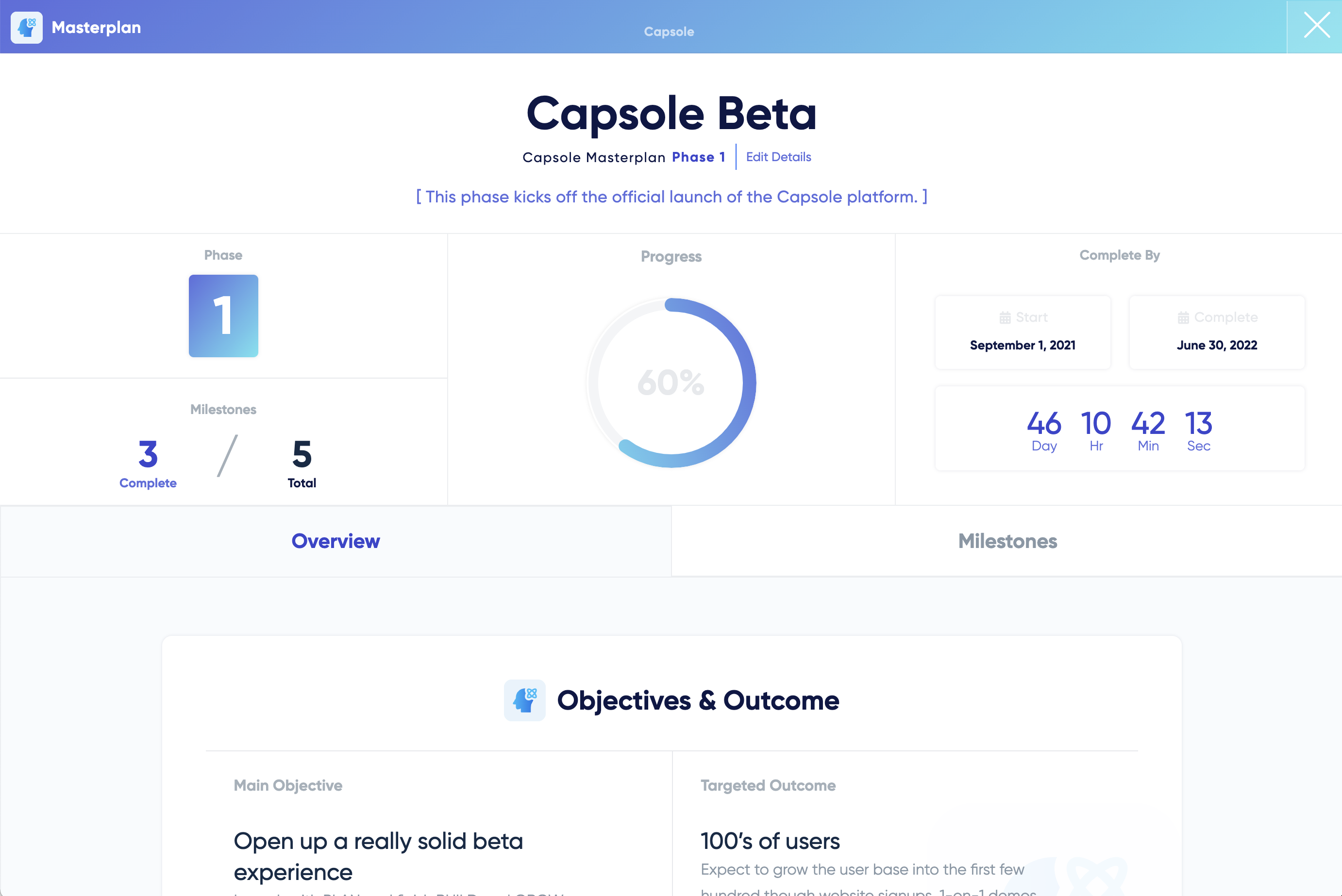The height and width of the screenshot is (896, 1342).
Task: Click the 3 Complete milestones count
Action: click(148, 463)
